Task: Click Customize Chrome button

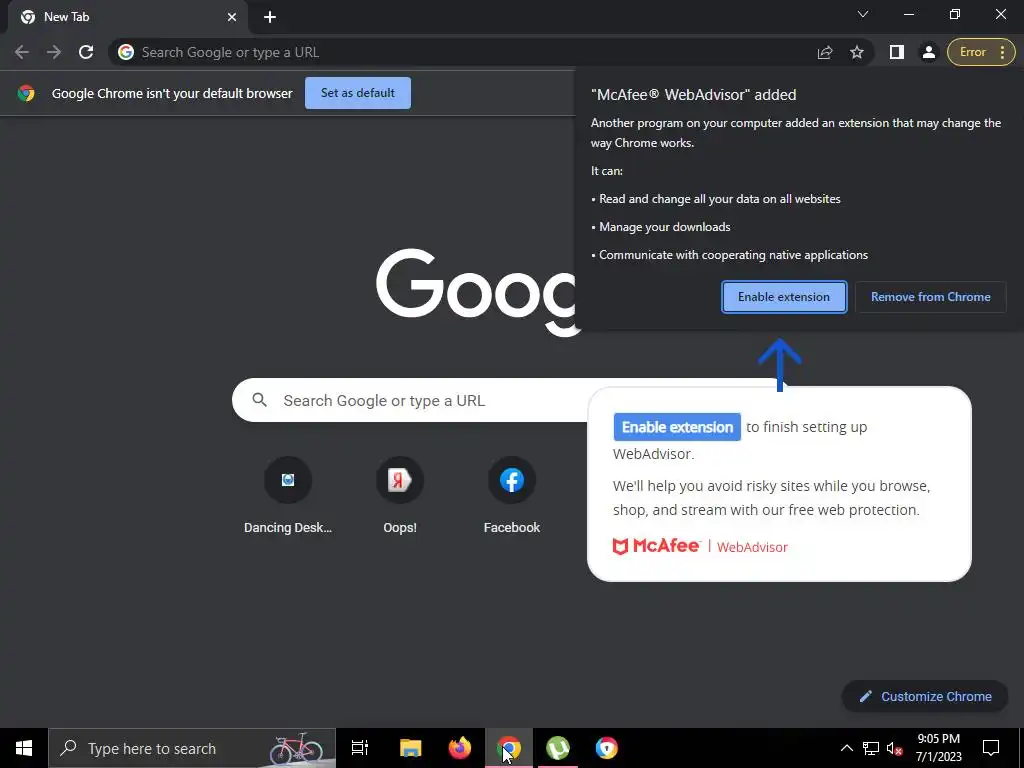Action: [925, 696]
